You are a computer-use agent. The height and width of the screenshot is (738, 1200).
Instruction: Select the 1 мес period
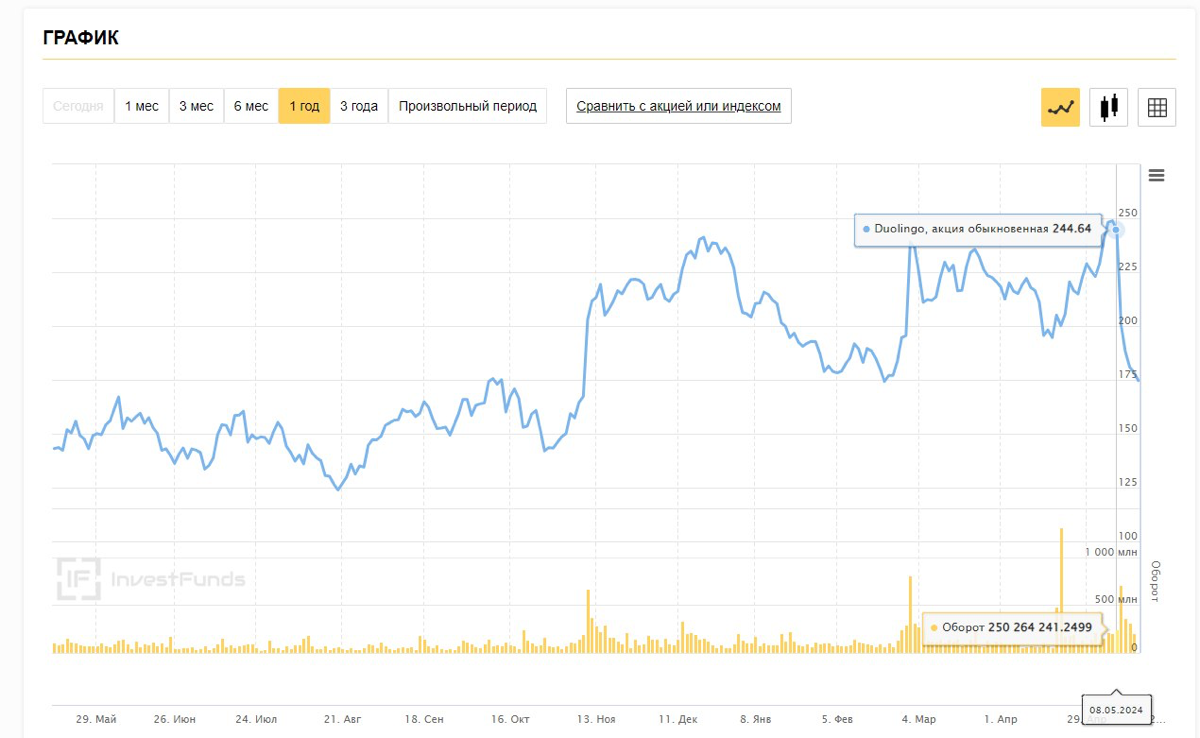tap(141, 106)
